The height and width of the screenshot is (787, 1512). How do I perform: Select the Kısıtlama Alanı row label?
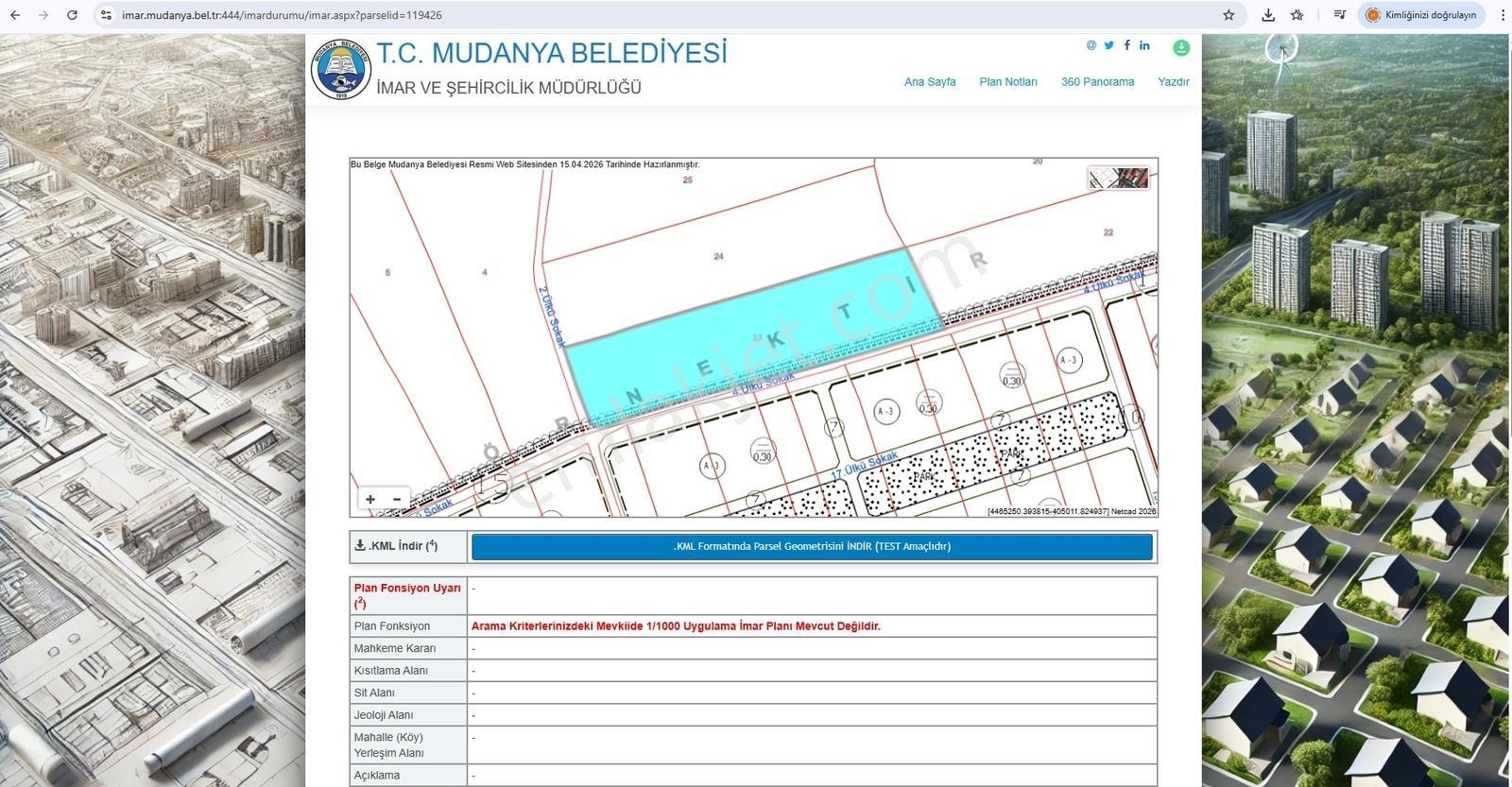tap(390, 671)
